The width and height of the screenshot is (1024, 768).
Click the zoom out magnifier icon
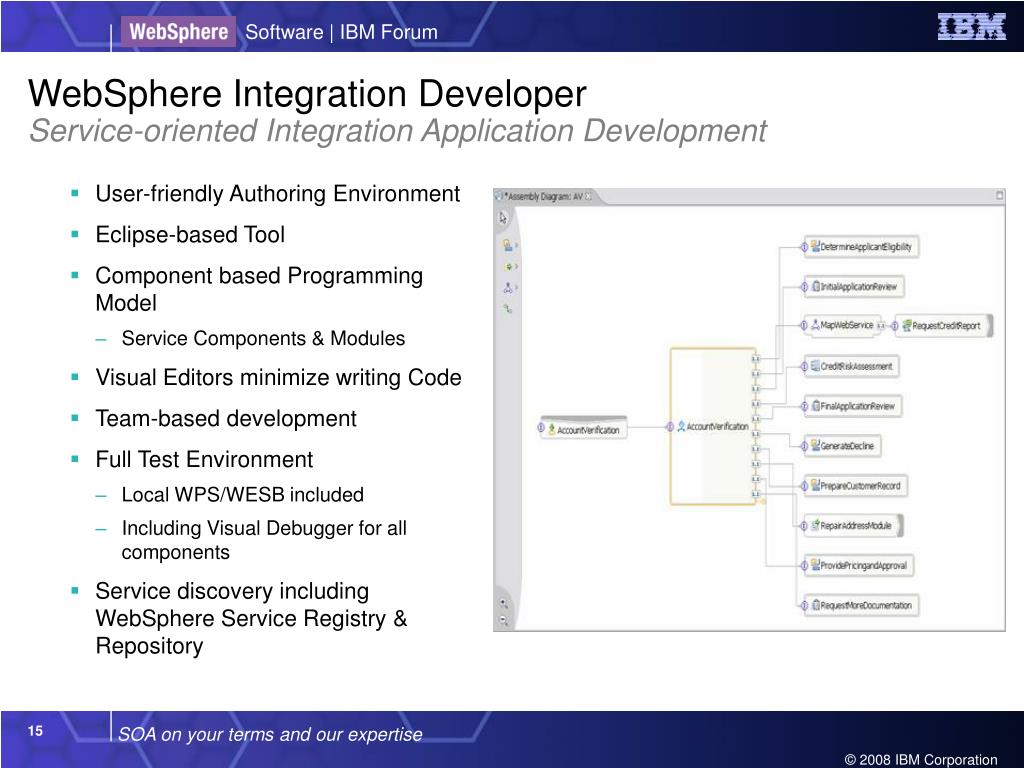(x=504, y=620)
